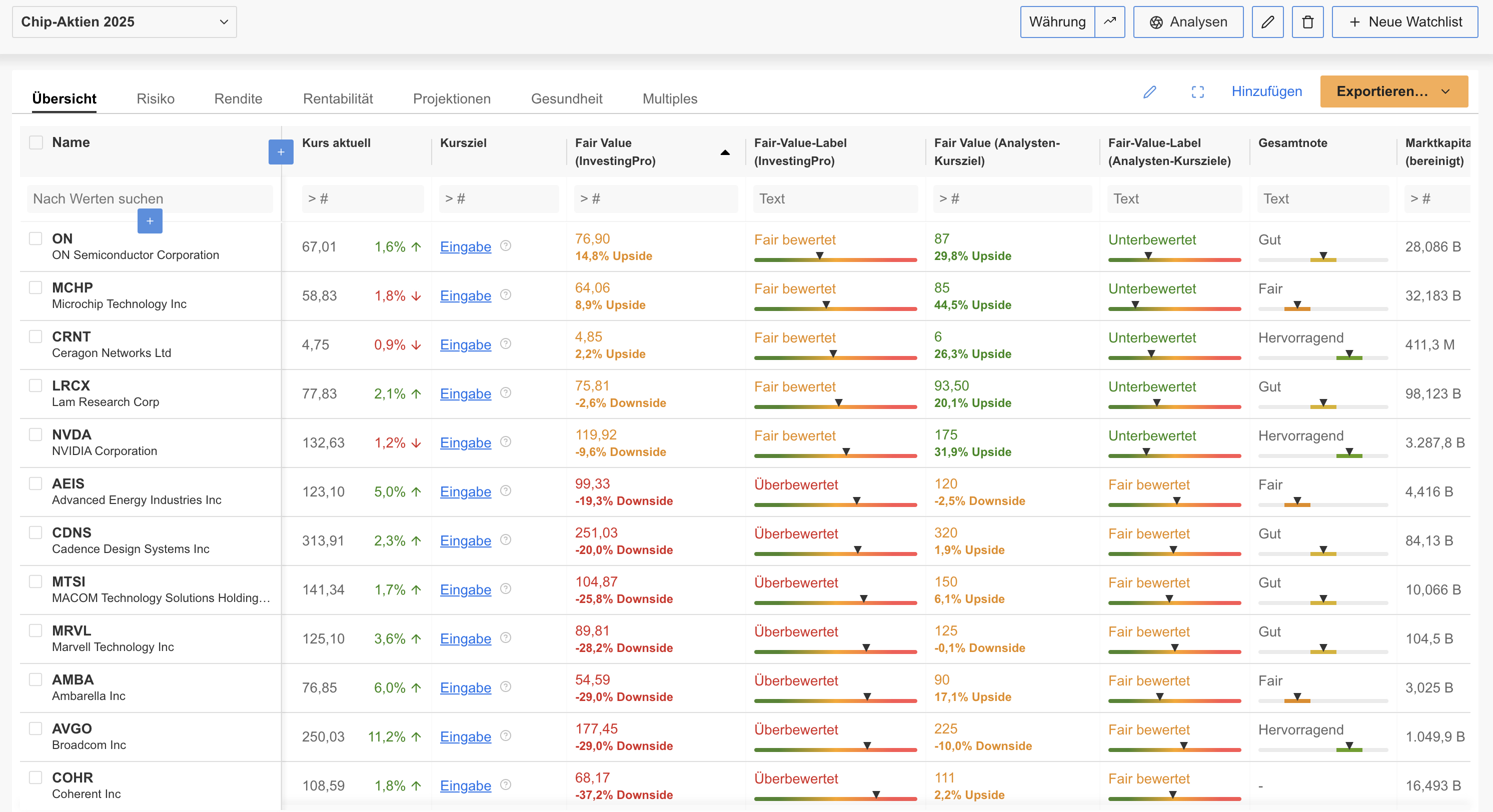1493x812 pixels.
Task: Click the trash delete watchlist icon
Action: (1307, 22)
